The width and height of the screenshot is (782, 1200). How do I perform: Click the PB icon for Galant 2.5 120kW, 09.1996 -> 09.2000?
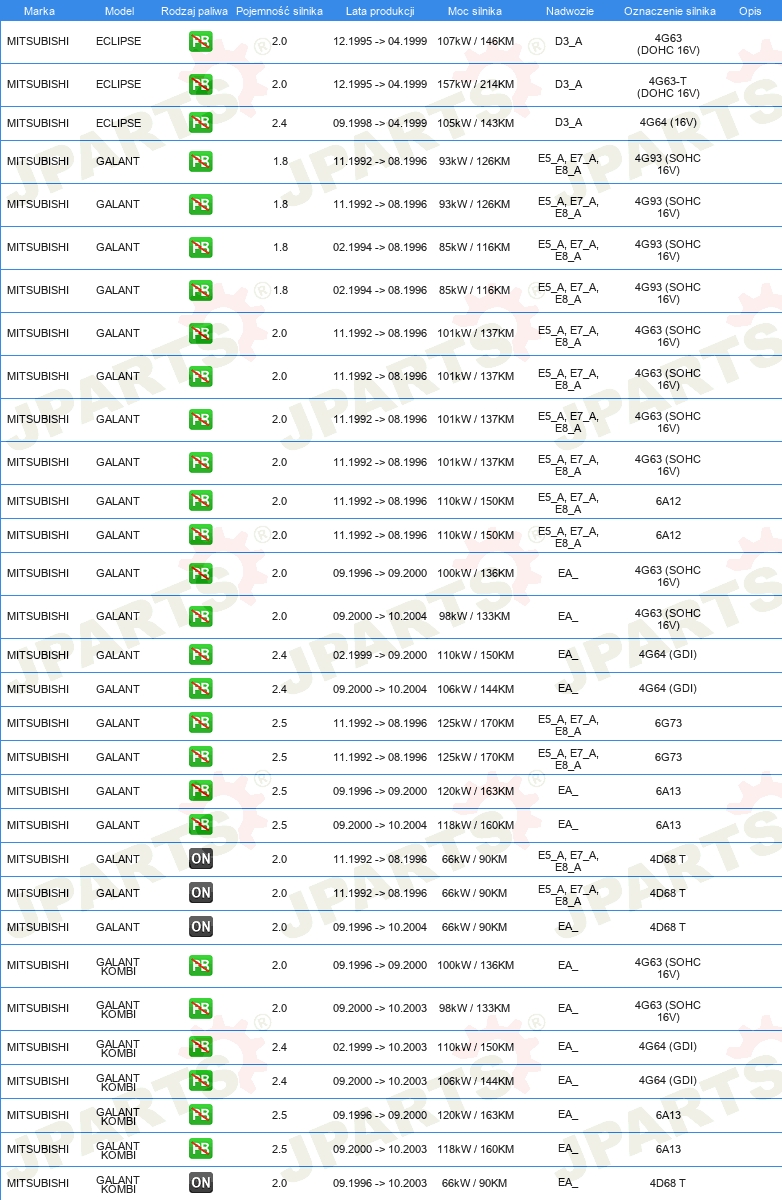tap(201, 791)
